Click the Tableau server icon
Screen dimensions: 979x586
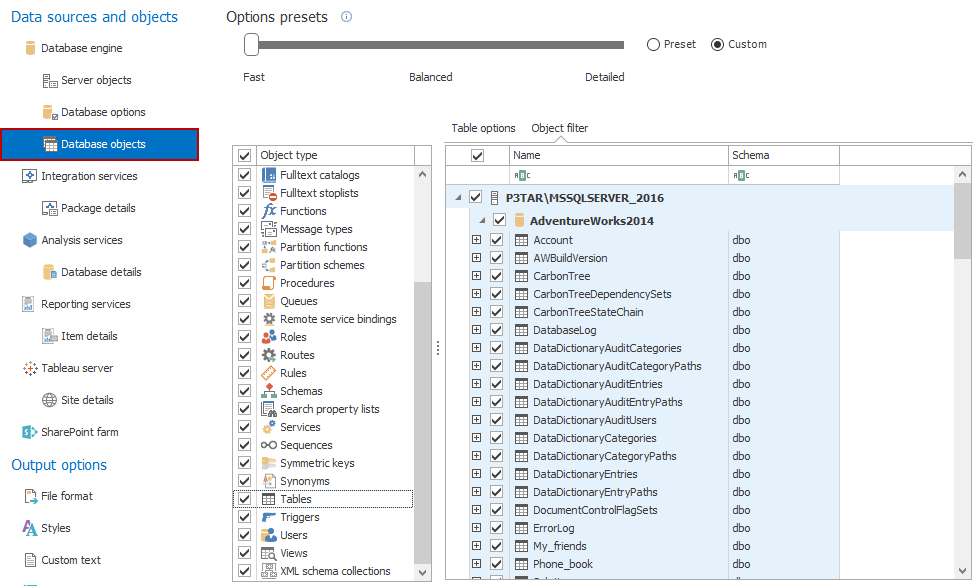[30, 368]
